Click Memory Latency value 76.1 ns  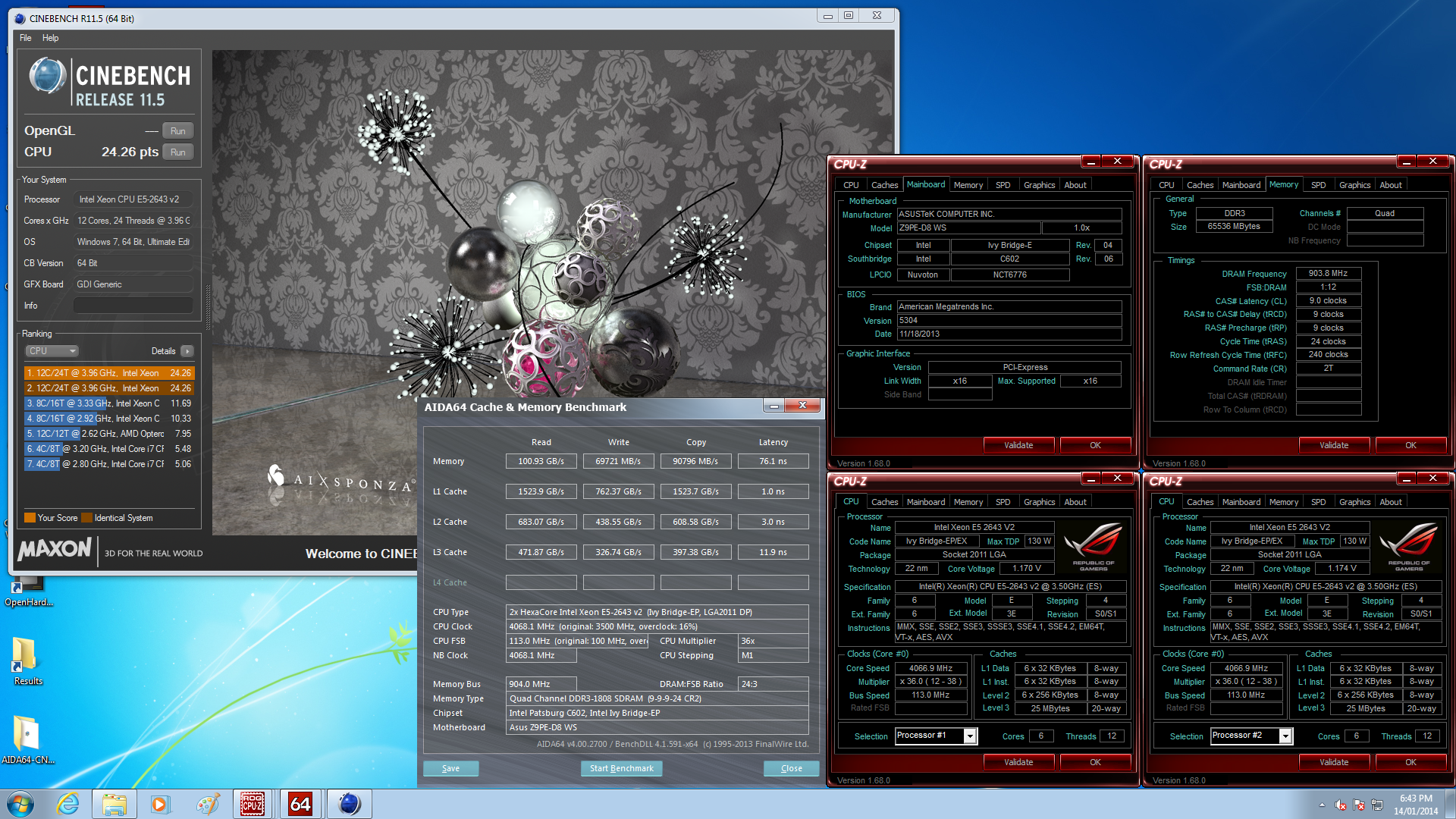coord(773,461)
